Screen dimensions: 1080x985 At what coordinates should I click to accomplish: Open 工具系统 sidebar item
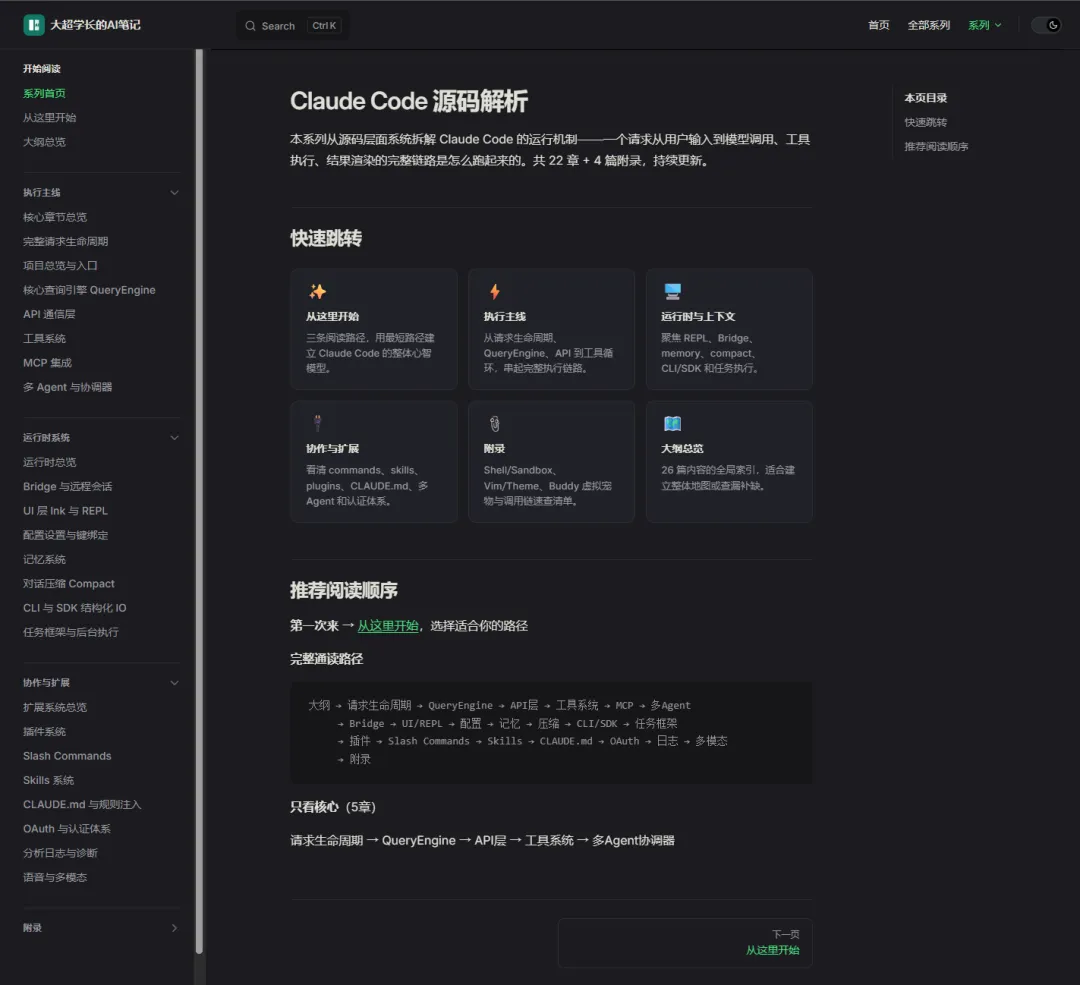click(44, 338)
